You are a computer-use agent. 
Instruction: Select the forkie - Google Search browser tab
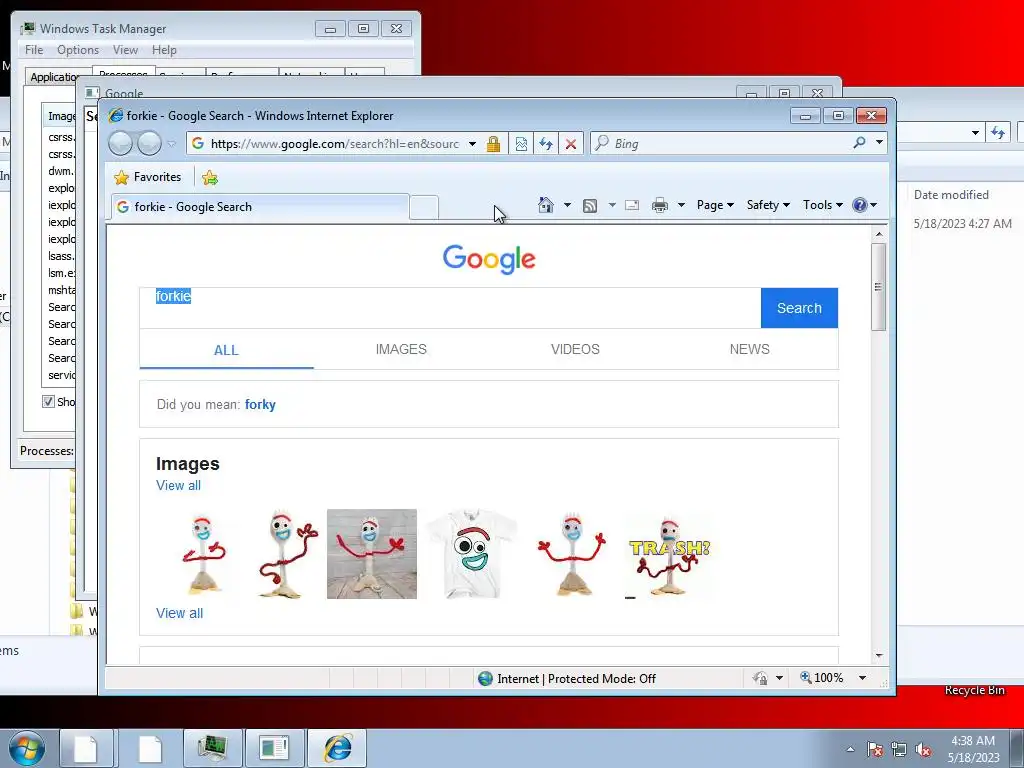[x=260, y=207]
